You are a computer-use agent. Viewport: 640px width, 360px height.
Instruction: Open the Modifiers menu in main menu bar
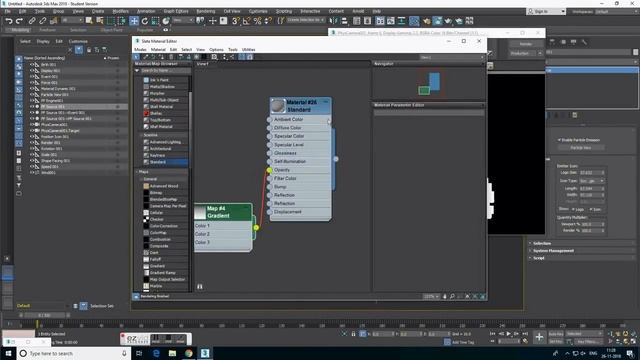click(x=120, y=11)
